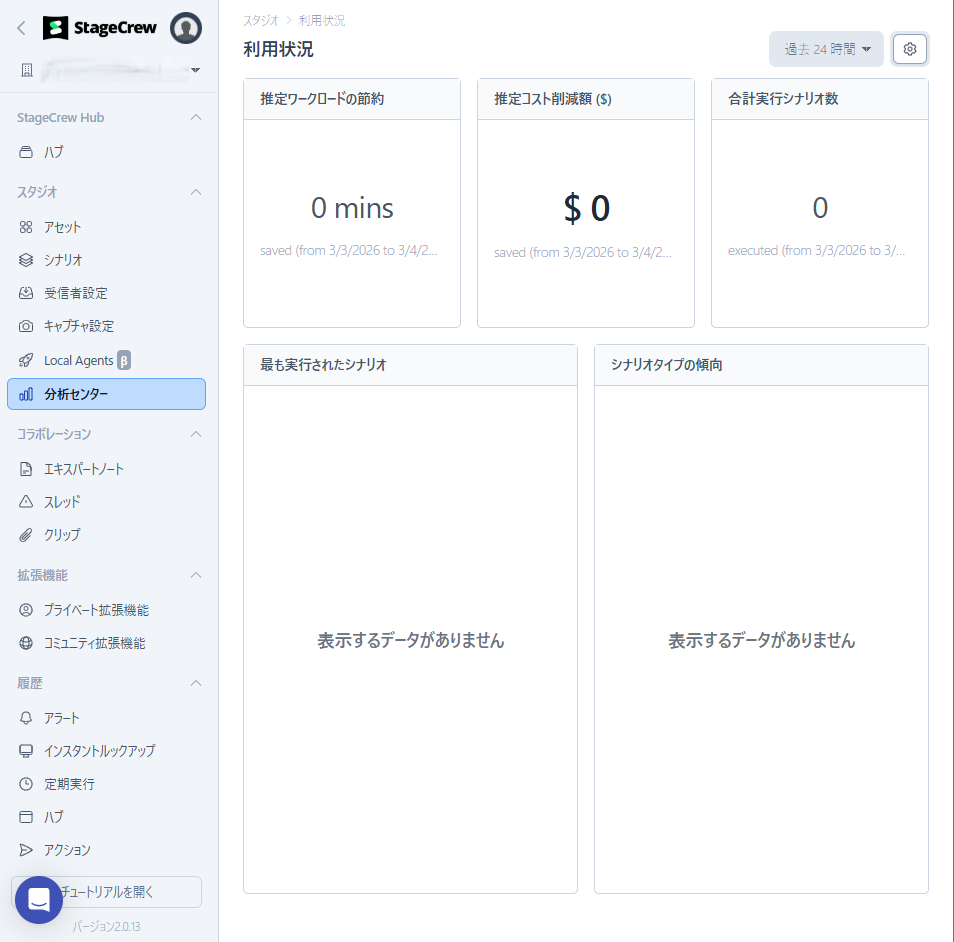Screen dimensions: 954x942
Task: Collapse the スタジオ section
Action: (196, 191)
